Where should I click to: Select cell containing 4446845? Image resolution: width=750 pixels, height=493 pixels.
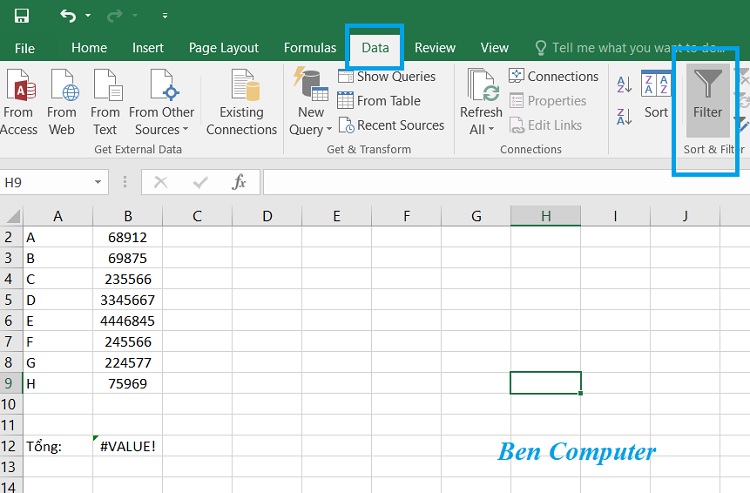(x=128, y=321)
